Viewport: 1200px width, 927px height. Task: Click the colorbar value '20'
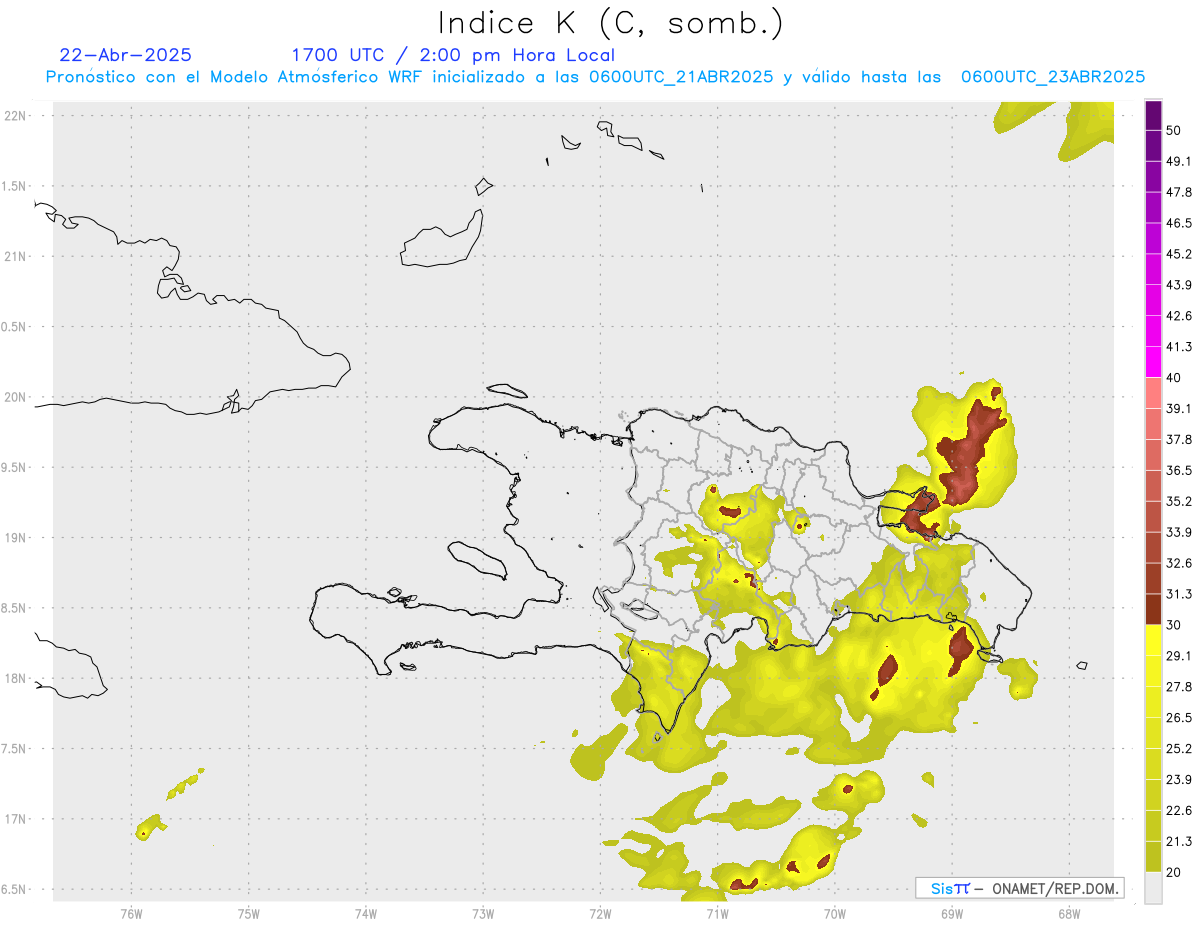[1174, 873]
